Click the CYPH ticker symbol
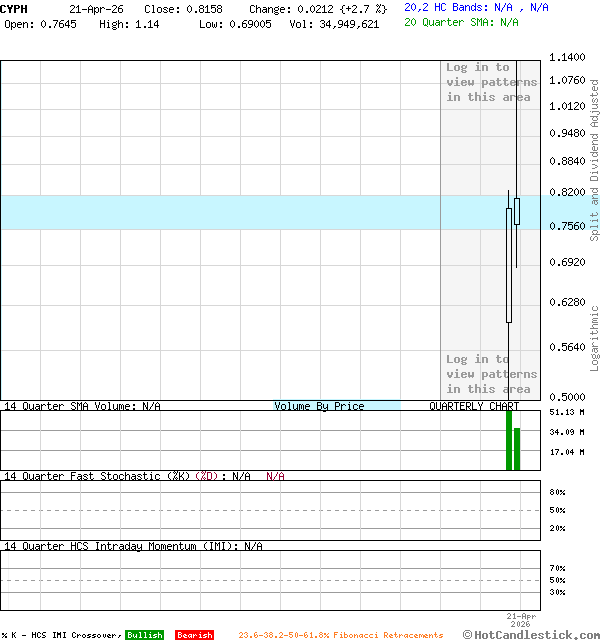 pos(14,8)
